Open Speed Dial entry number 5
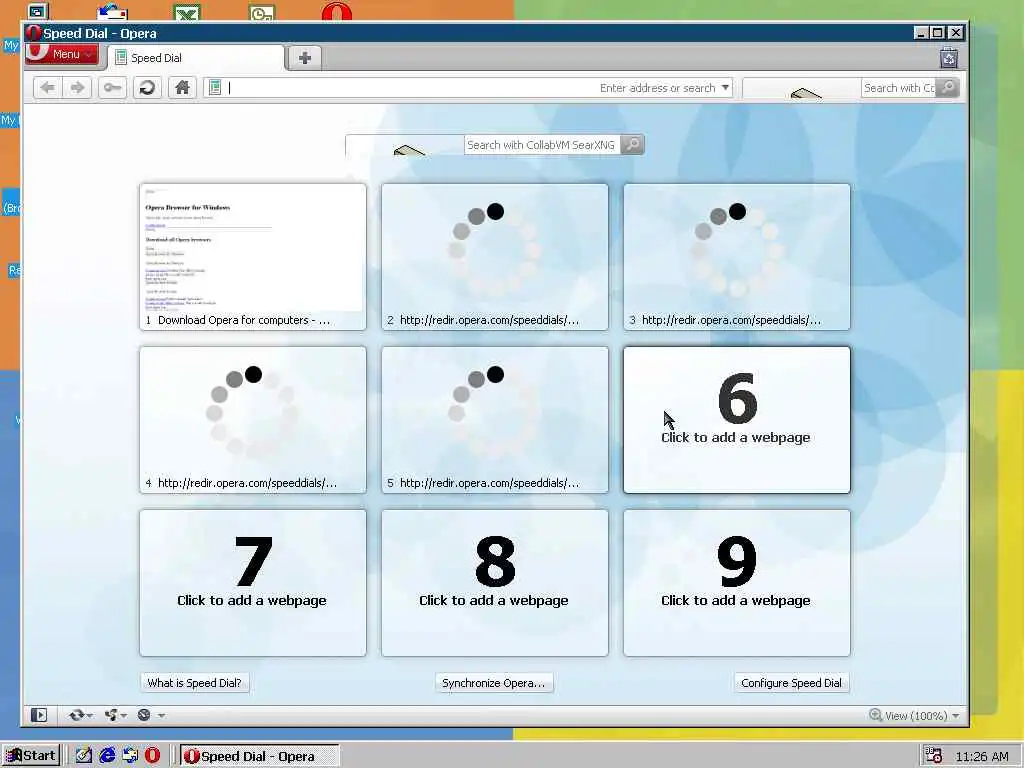 [x=495, y=420]
